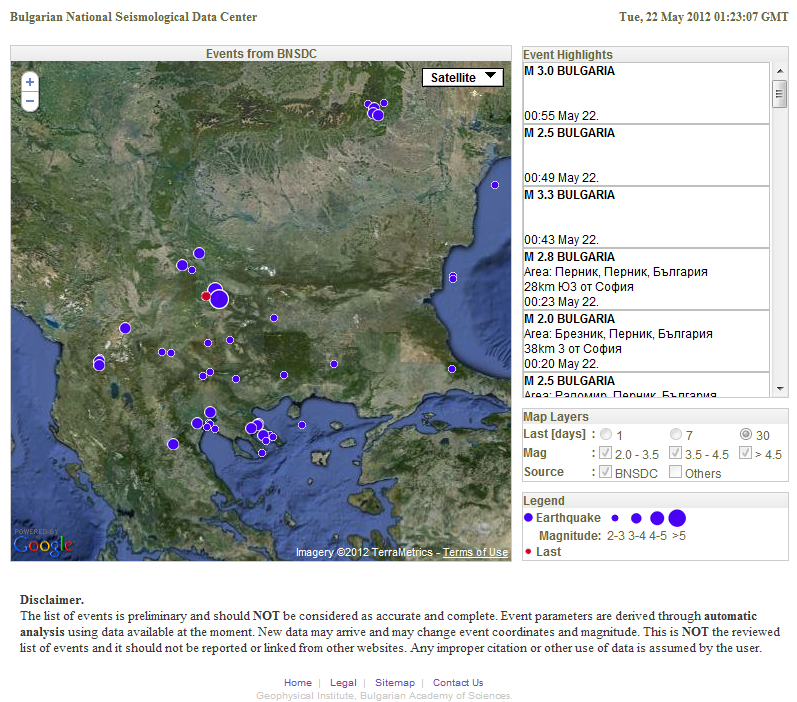Viewport: 797px width, 702px height.
Task: Go to the Home footer link
Action: coord(298,683)
